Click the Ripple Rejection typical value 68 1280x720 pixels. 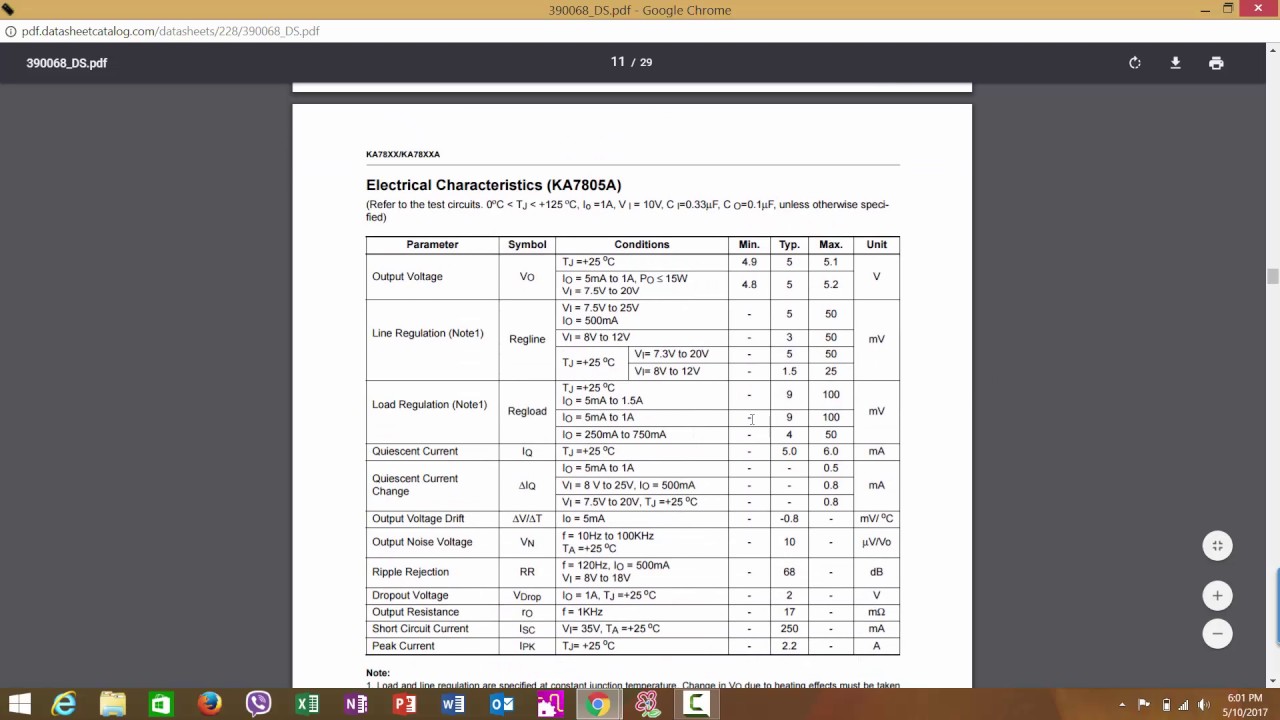click(789, 572)
